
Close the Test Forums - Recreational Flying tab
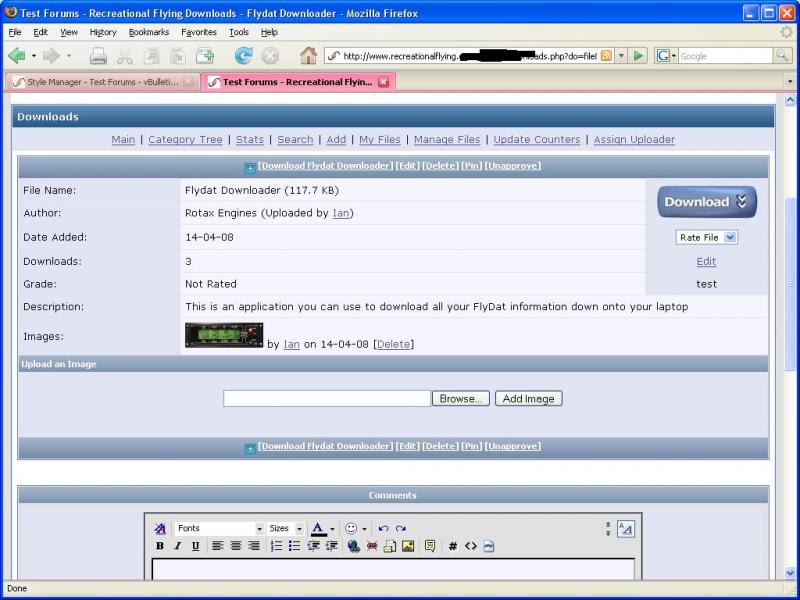(384, 82)
